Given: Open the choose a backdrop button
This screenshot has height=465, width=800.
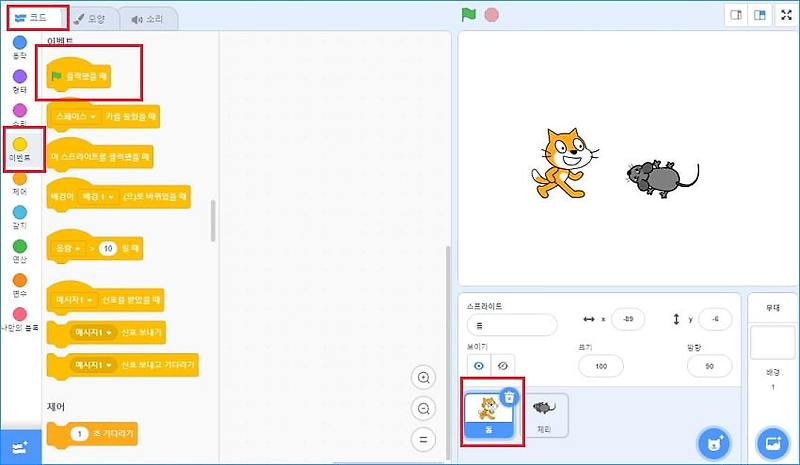Looking at the screenshot, I should 773,443.
